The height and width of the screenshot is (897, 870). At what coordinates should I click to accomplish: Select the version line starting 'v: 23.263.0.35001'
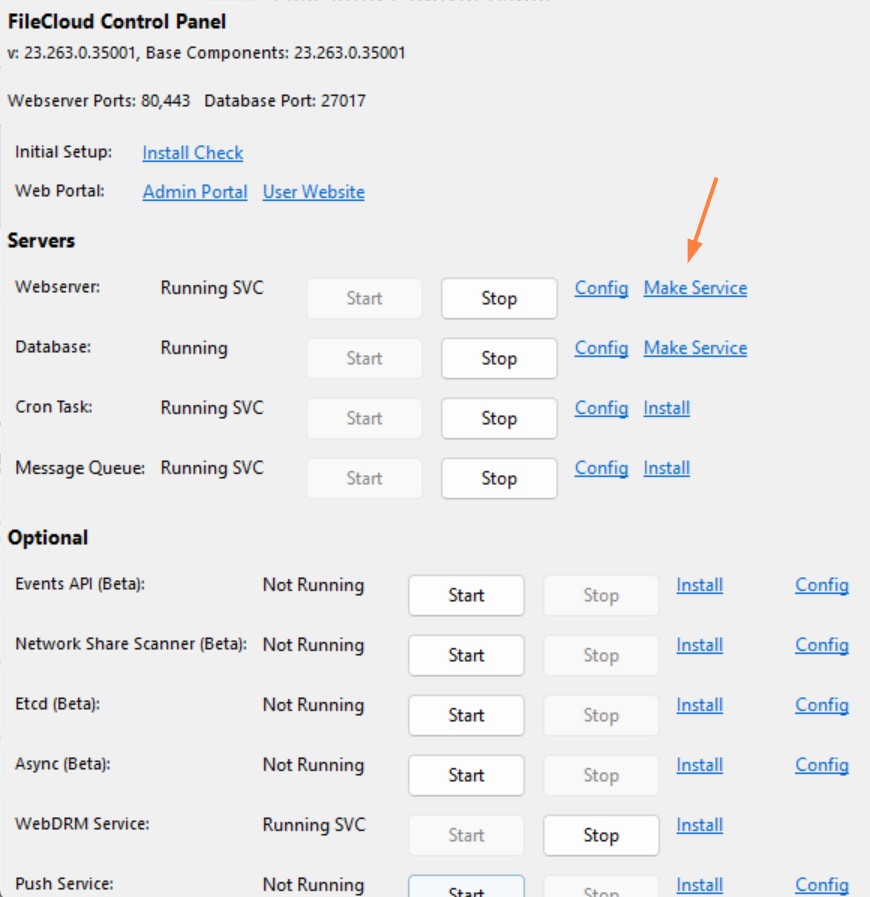[x=206, y=53]
